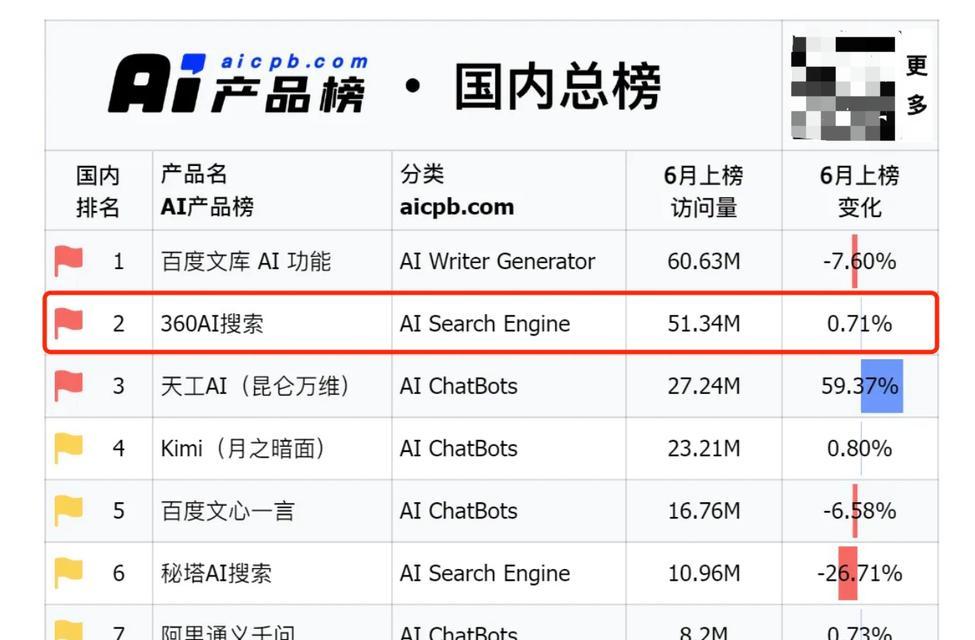975x640 pixels.
Task: Select the 百度文心一言 product name
Action: tap(228, 511)
